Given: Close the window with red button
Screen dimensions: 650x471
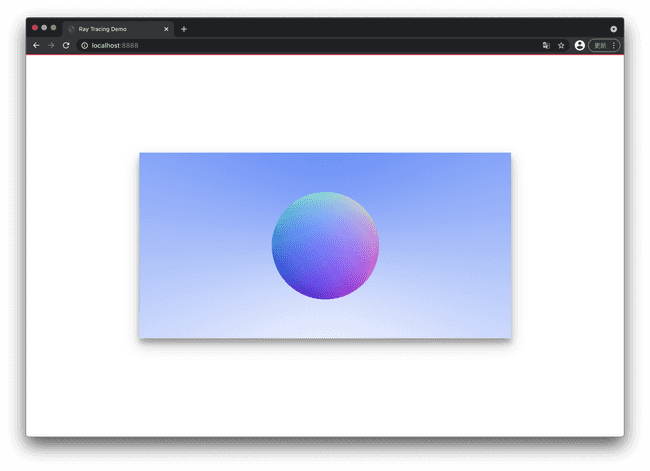Looking at the screenshot, I should click(x=35, y=28).
